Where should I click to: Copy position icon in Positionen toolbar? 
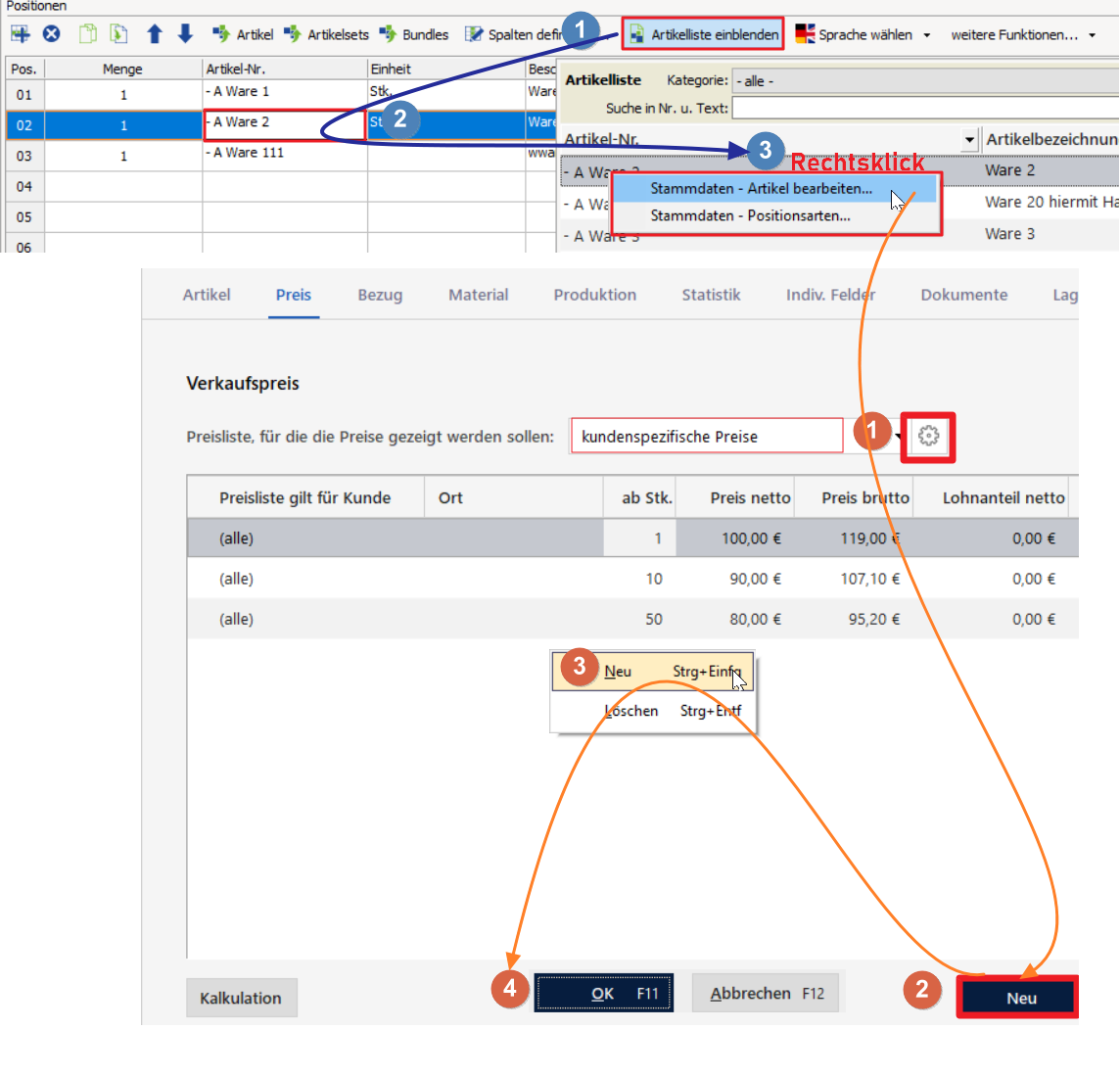(88, 33)
